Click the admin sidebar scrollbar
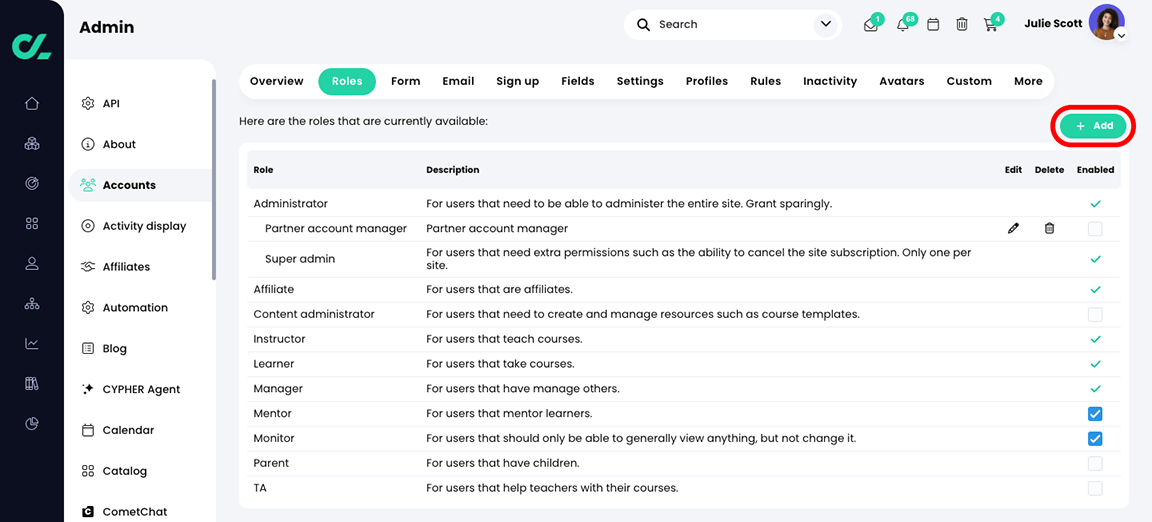 (213, 180)
